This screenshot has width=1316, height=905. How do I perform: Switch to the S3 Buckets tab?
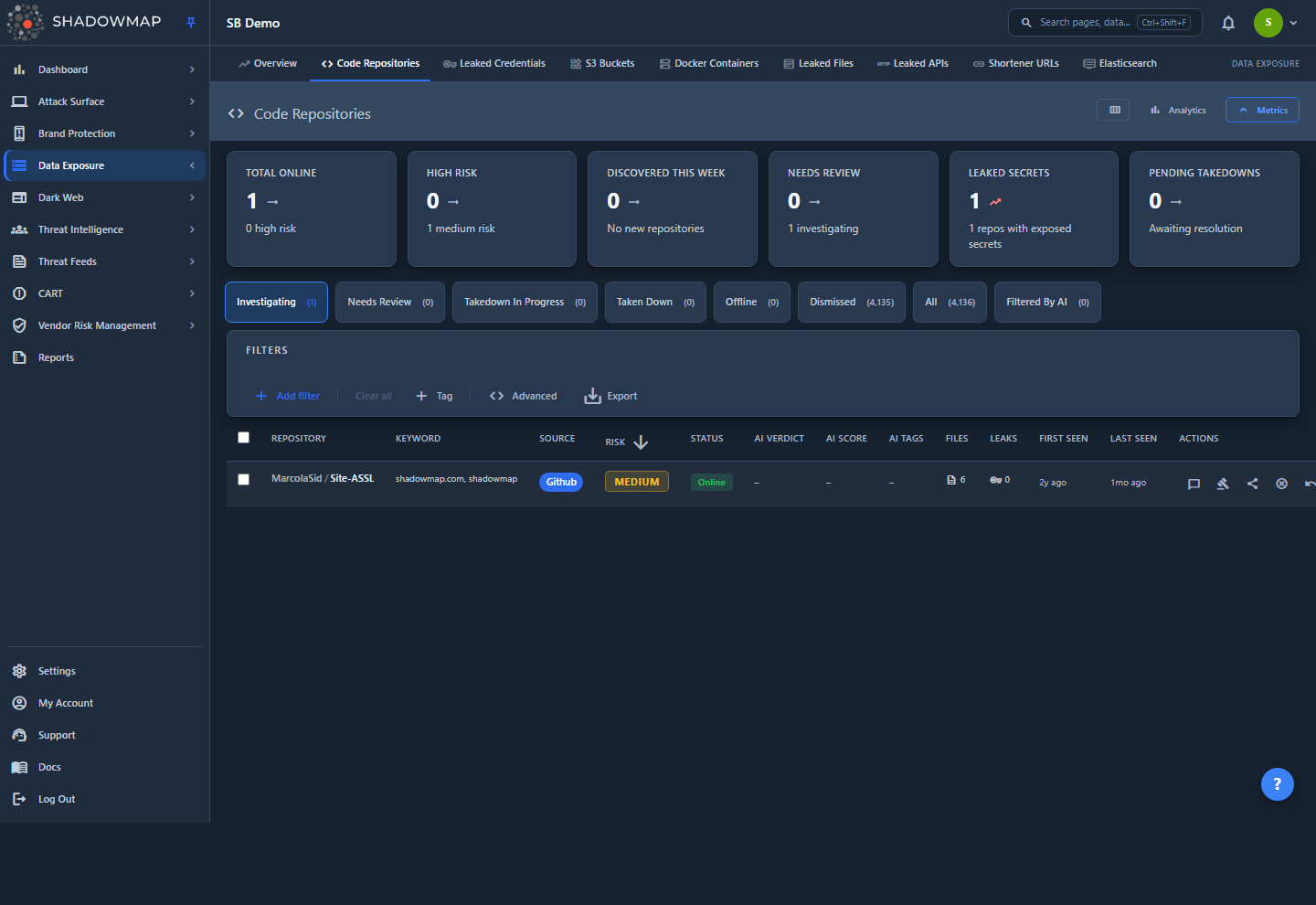[x=602, y=64]
